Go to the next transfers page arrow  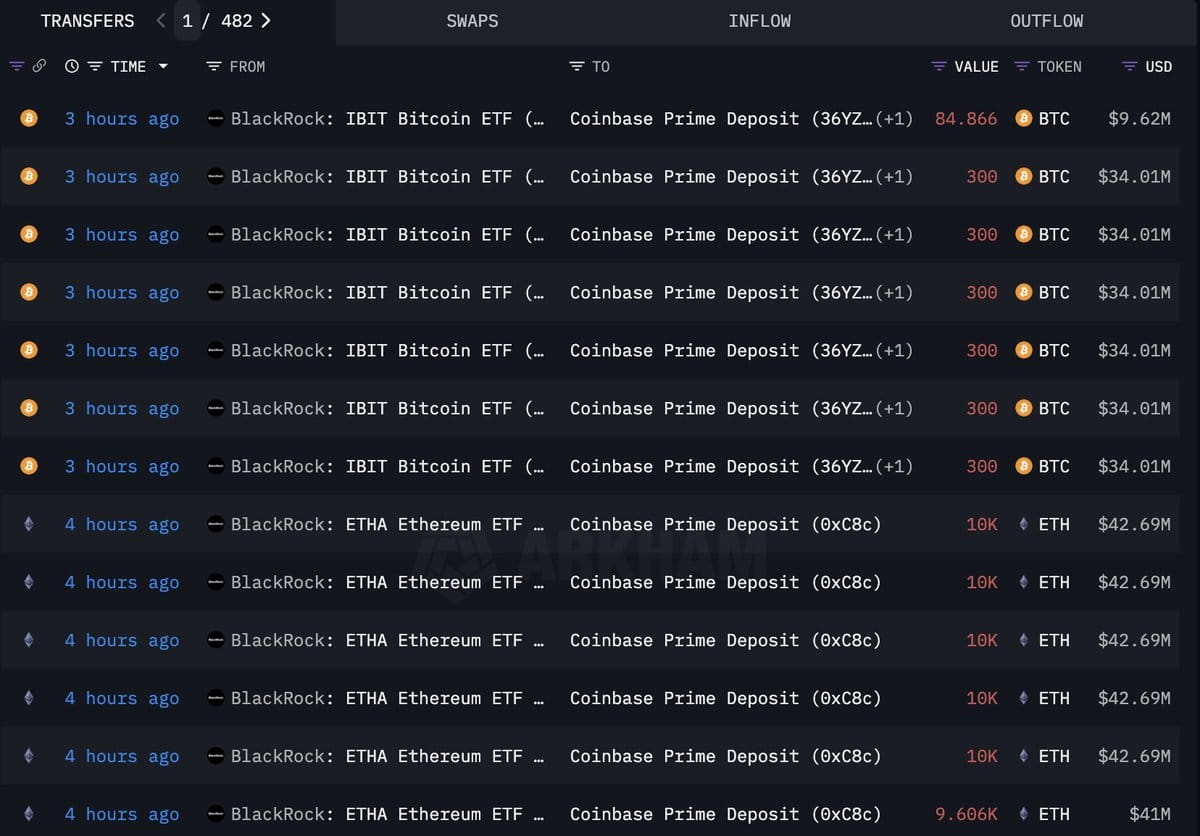(265, 20)
